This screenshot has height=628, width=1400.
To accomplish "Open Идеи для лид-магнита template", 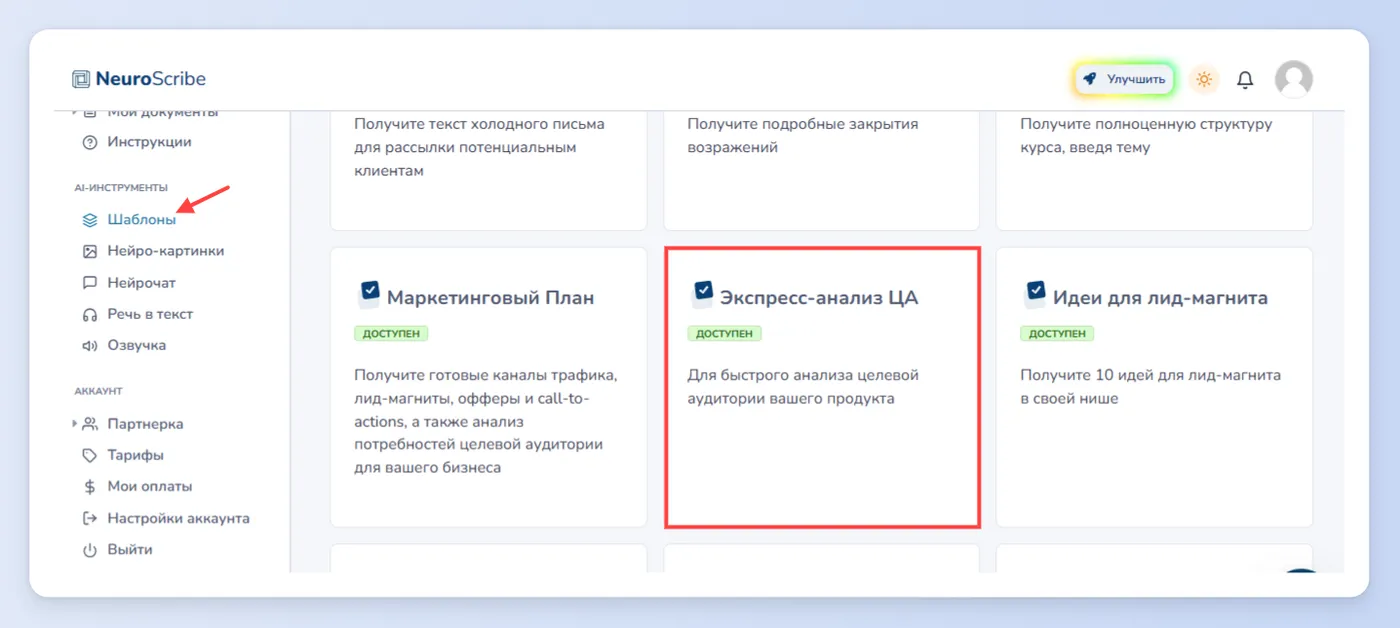I will (1154, 387).
